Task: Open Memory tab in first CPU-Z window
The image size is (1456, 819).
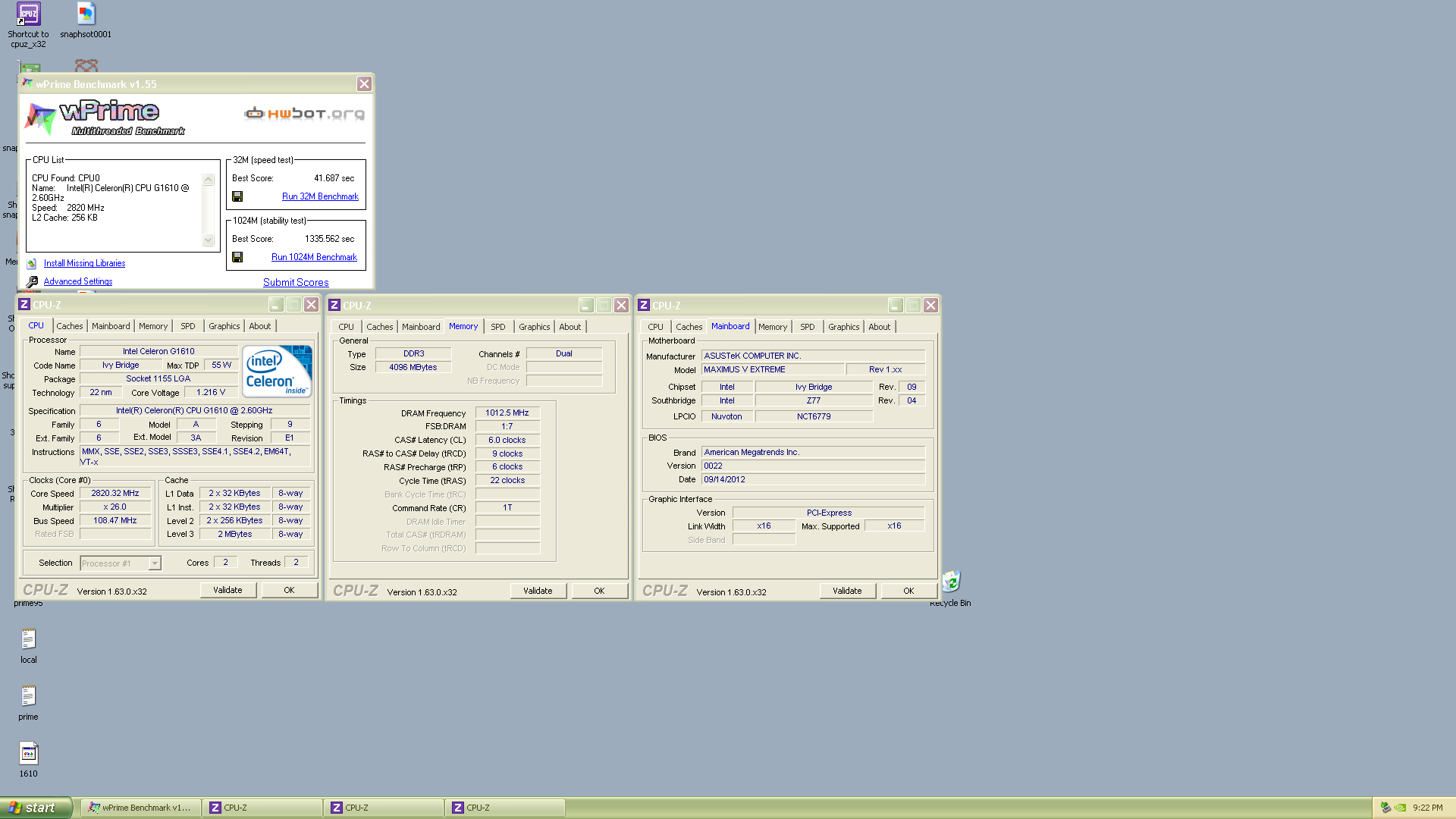Action: click(153, 326)
